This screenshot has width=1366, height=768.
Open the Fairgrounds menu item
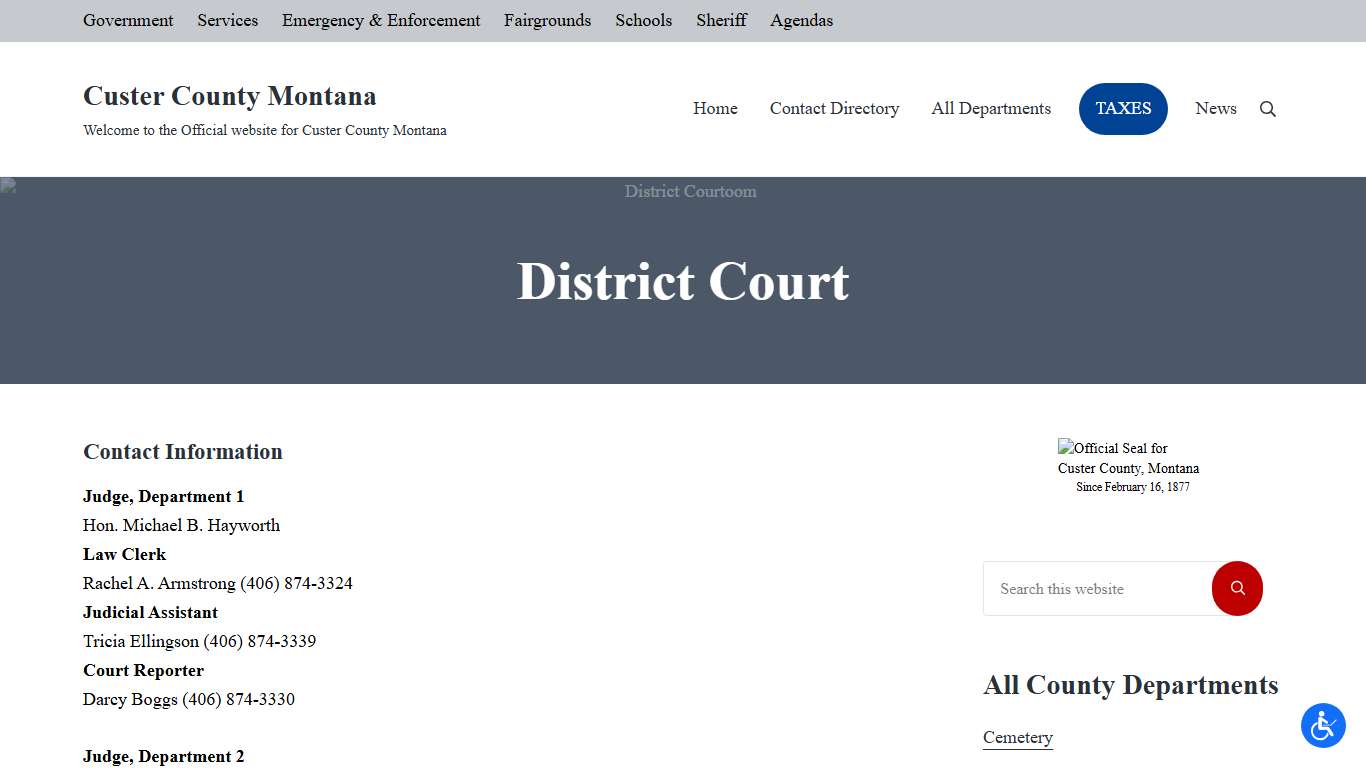coord(547,20)
